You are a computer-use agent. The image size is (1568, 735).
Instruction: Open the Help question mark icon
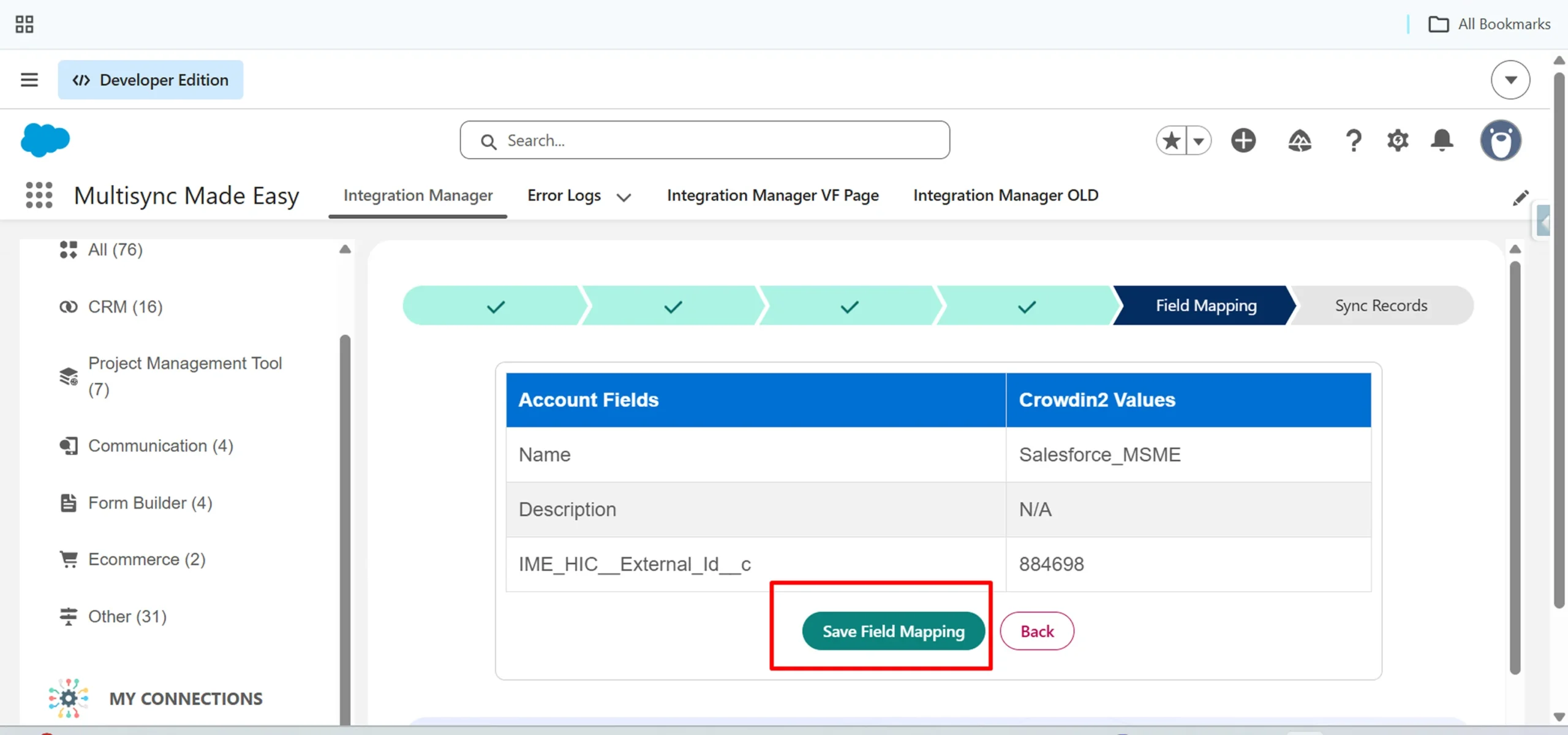(x=1354, y=141)
